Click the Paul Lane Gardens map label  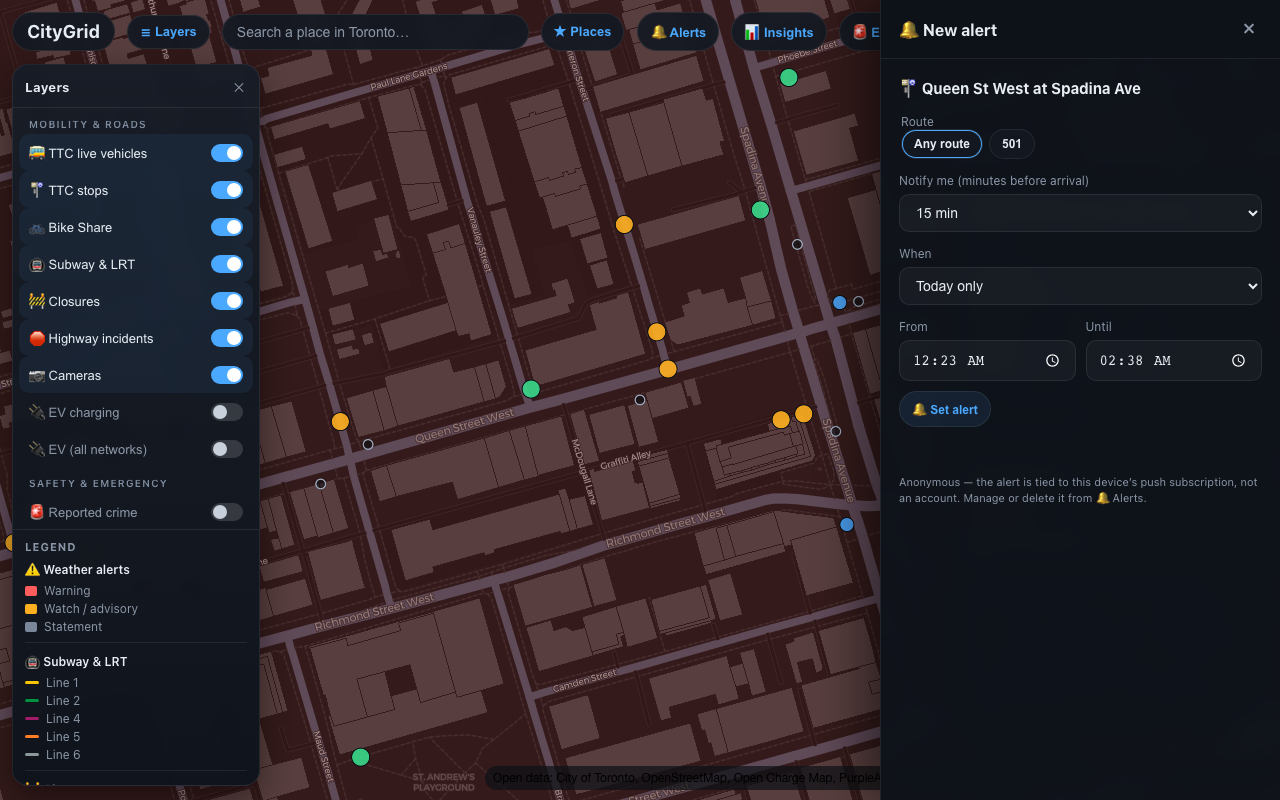[409, 78]
